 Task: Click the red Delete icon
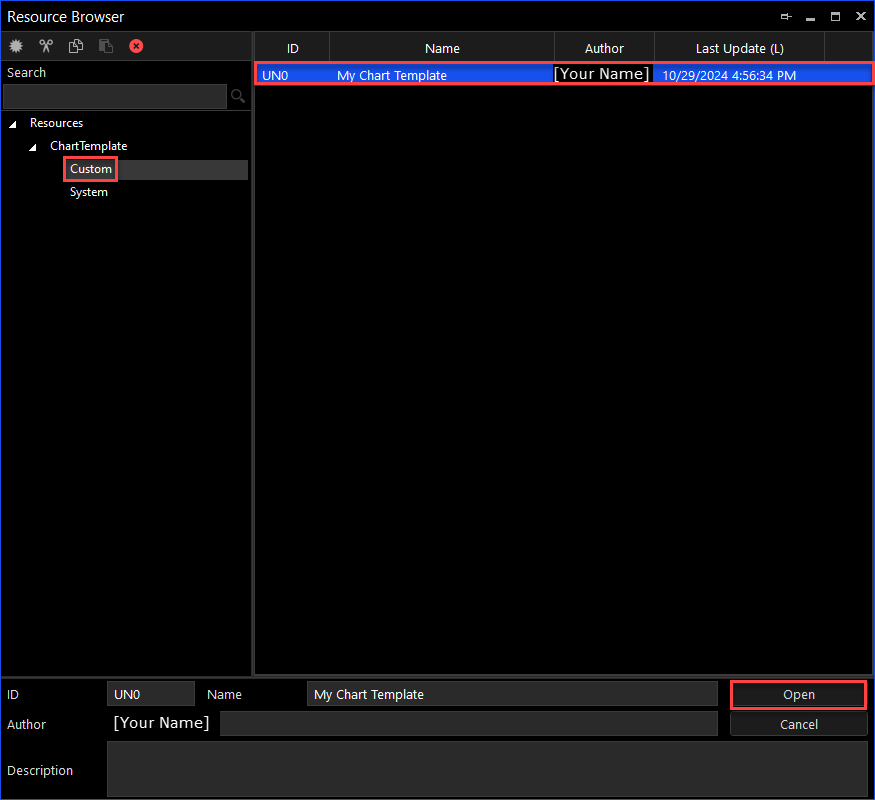136,46
